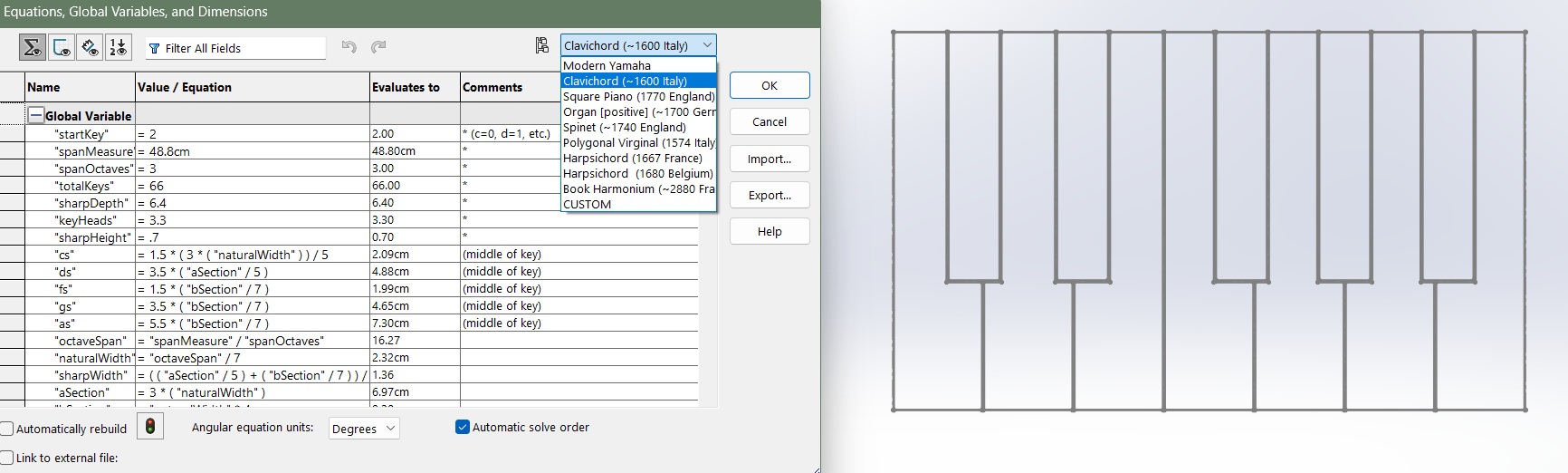Click the Undo arrow icon
Screen dimensions: 1568x473
(x=349, y=47)
